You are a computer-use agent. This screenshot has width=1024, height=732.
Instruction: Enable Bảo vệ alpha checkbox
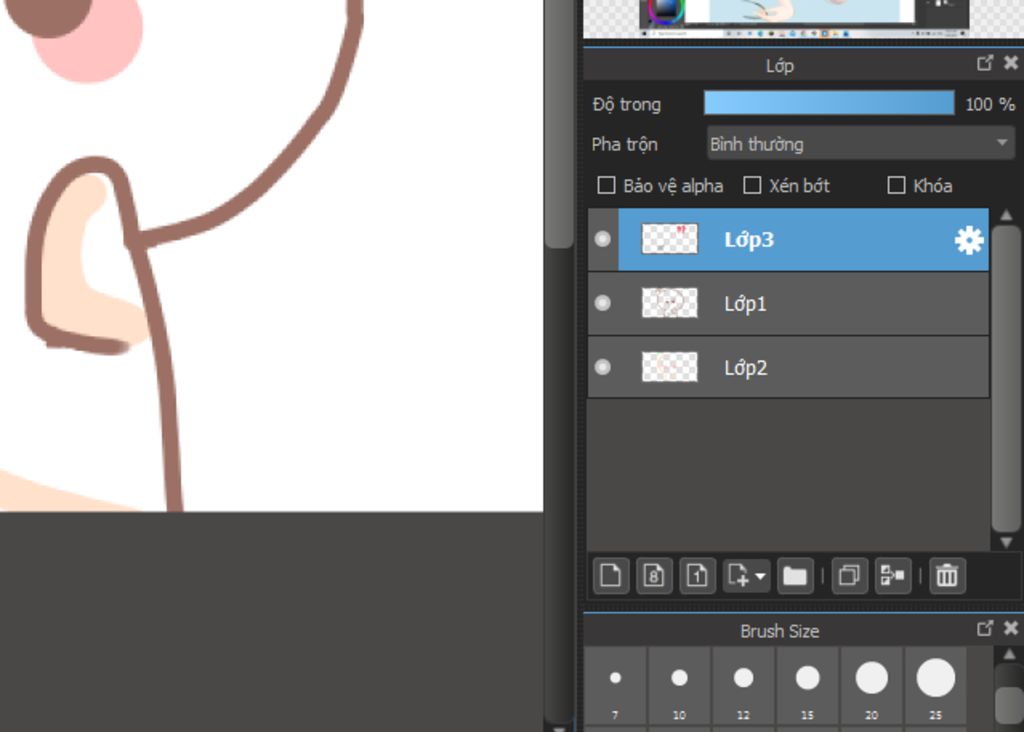(x=606, y=185)
